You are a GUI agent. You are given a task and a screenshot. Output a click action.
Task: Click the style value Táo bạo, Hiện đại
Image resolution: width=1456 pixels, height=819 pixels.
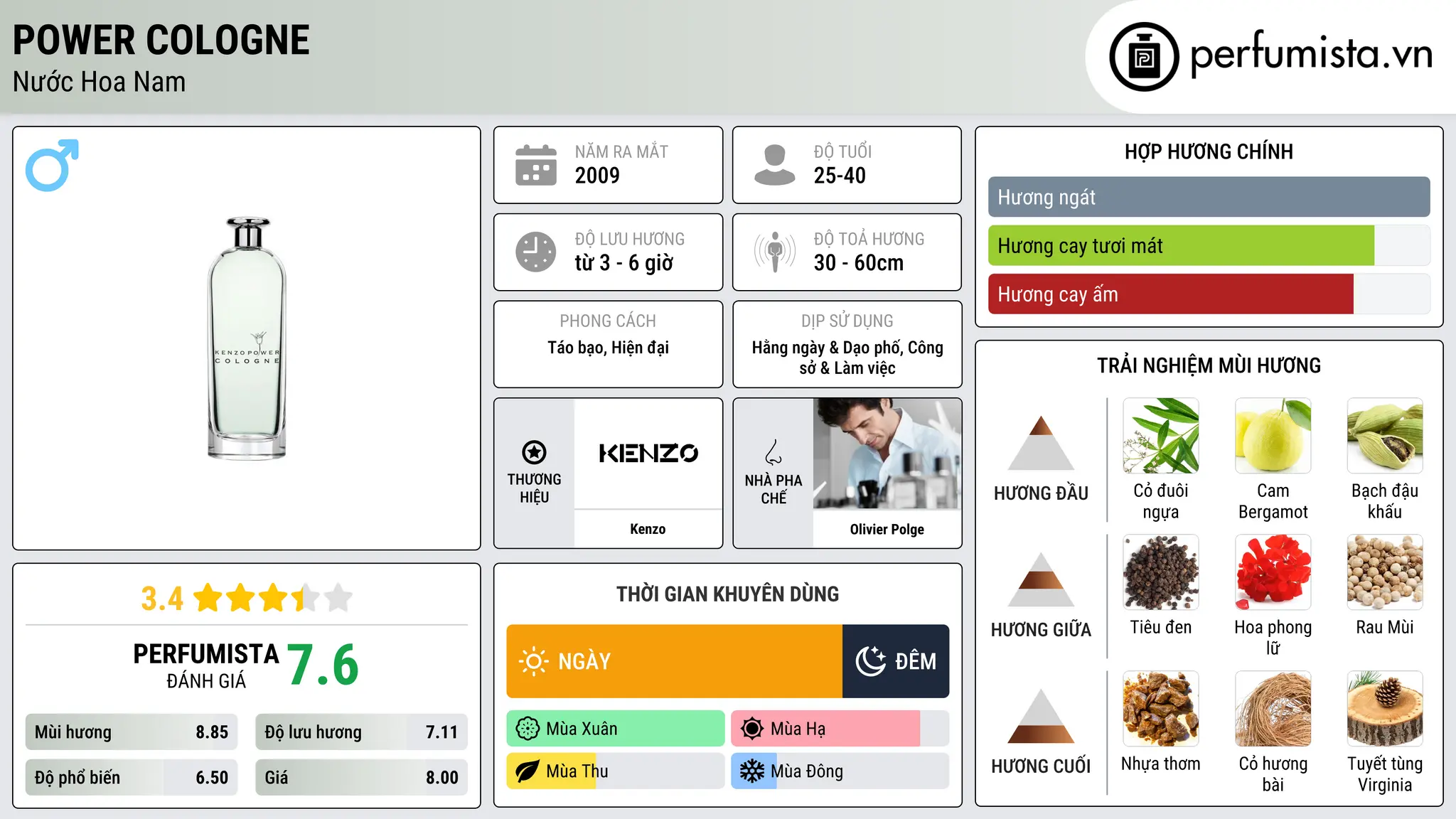click(x=608, y=348)
